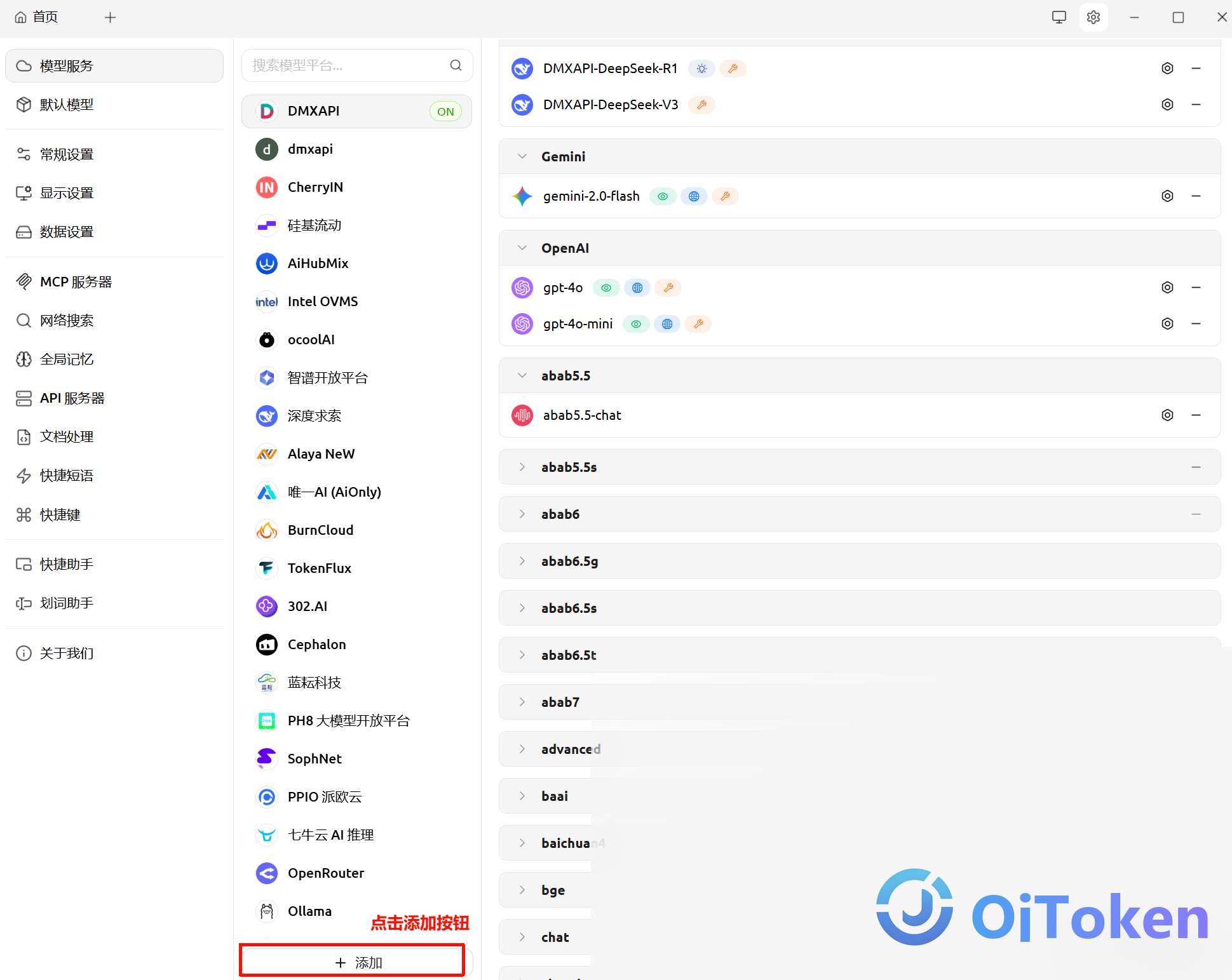This screenshot has height=980, width=1232.
Task: Open the 模型服务 settings section
Action: (114, 66)
